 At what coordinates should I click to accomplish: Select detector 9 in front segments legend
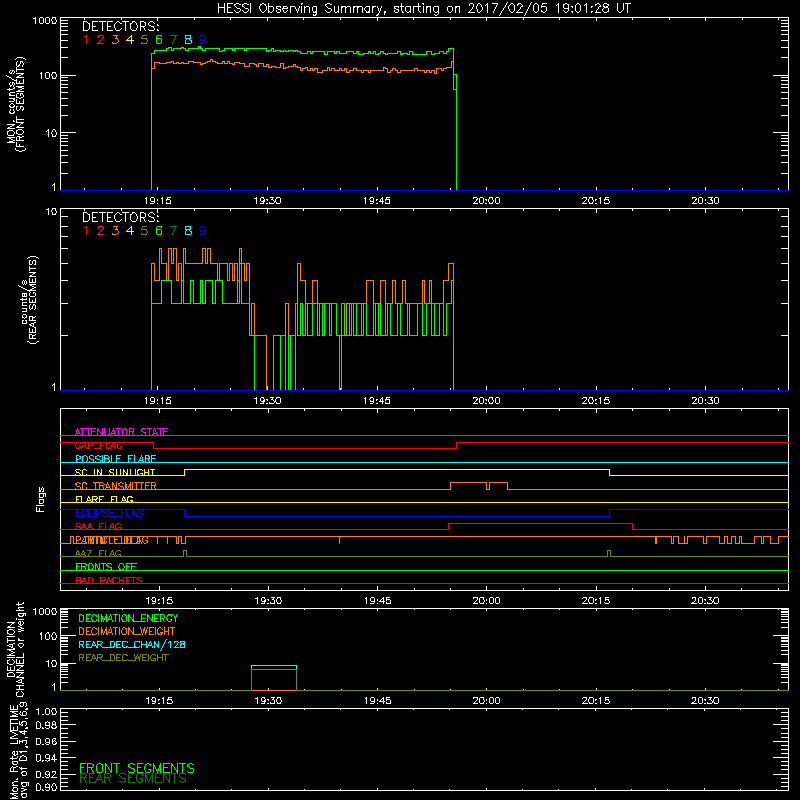click(x=203, y=40)
